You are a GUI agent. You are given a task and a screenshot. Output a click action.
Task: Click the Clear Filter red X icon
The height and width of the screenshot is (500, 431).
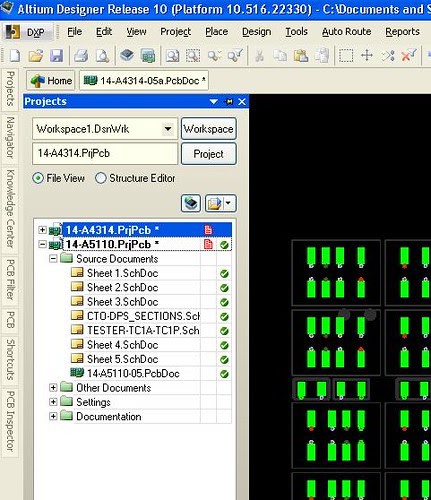click(x=409, y=55)
